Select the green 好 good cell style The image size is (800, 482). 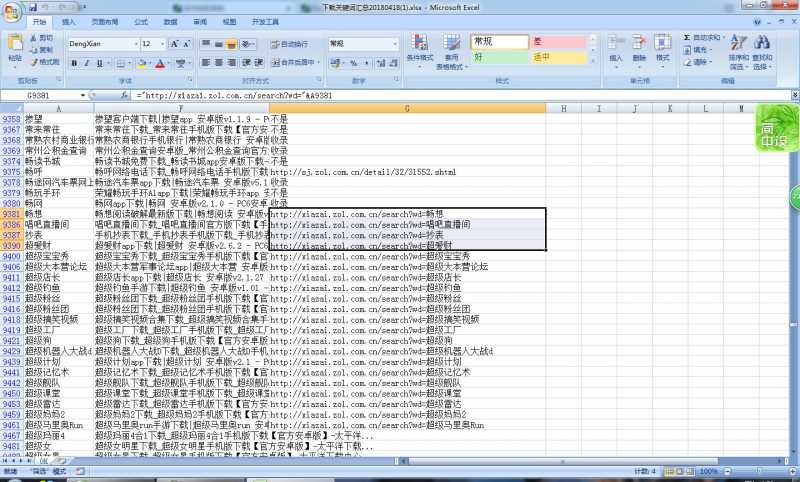pos(499,57)
